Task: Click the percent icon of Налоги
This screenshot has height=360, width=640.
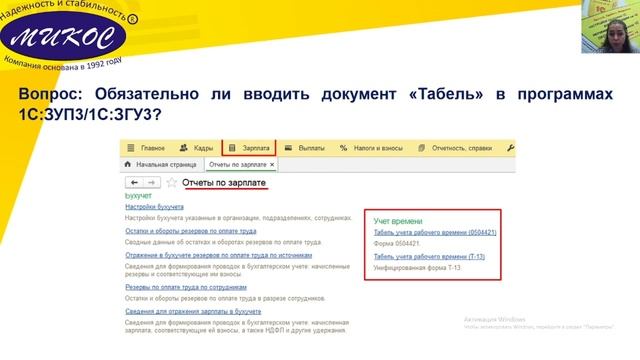Action: tap(343, 148)
